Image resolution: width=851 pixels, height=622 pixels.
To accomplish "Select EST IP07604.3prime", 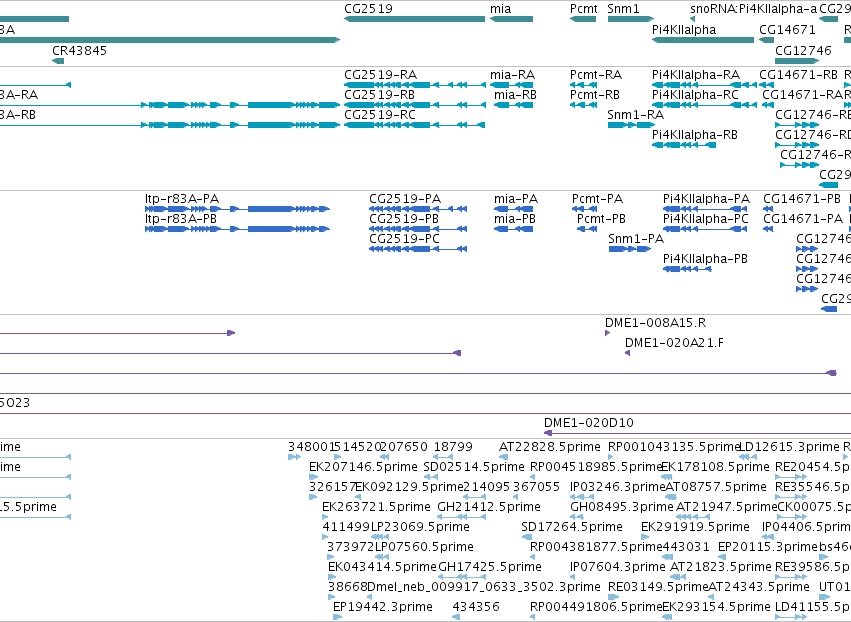I will 618,567.
